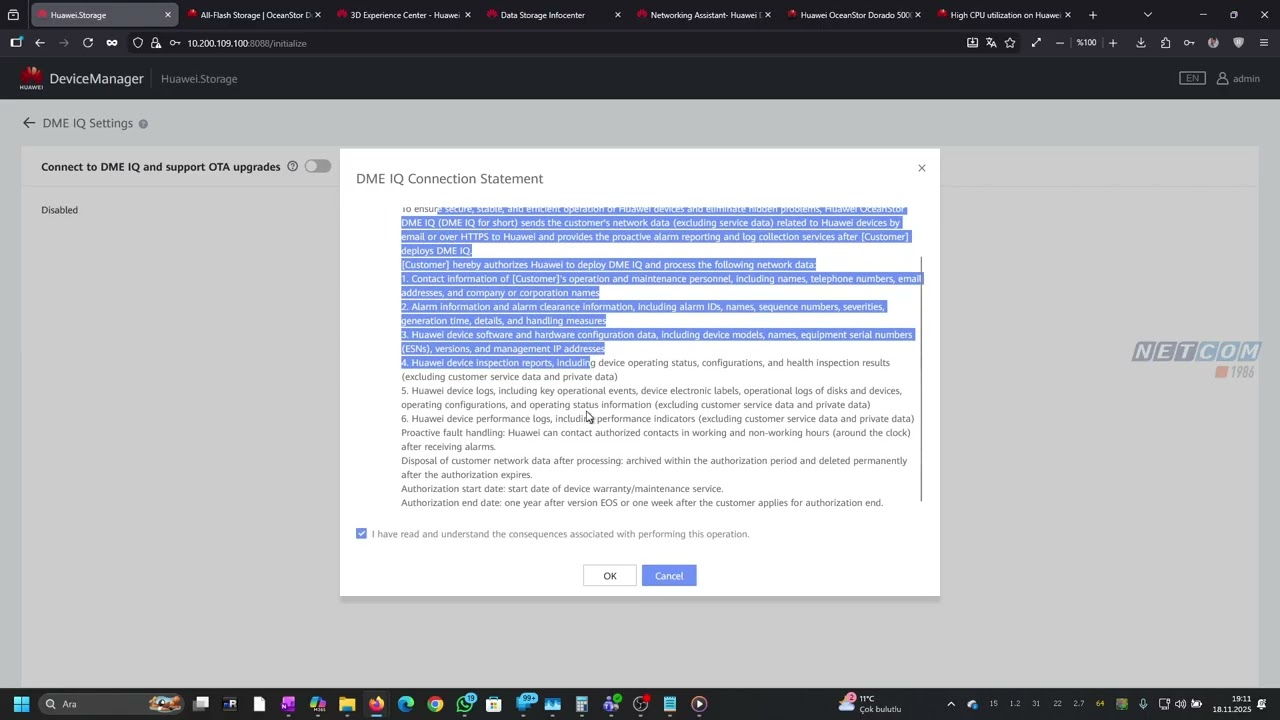Click the dialog's vertical scrollbar

921,380
